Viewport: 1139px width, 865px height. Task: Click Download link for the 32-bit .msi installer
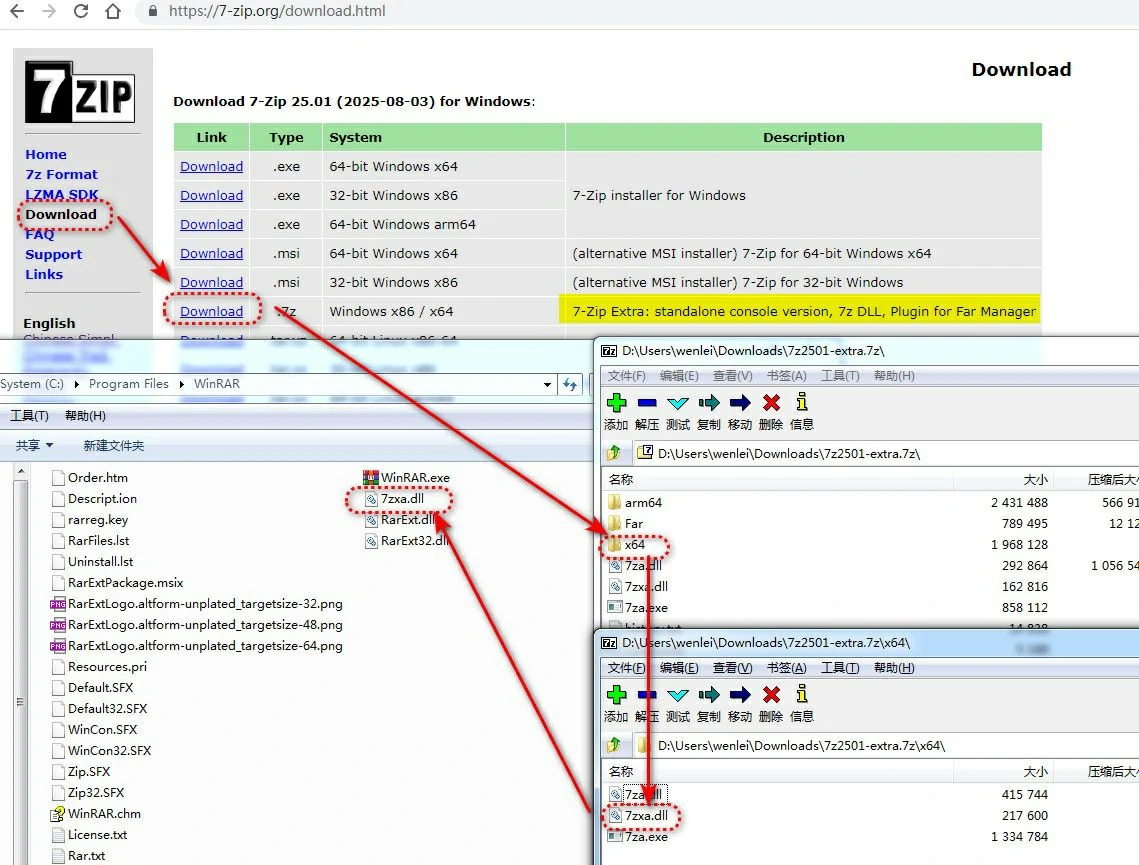(211, 282)
